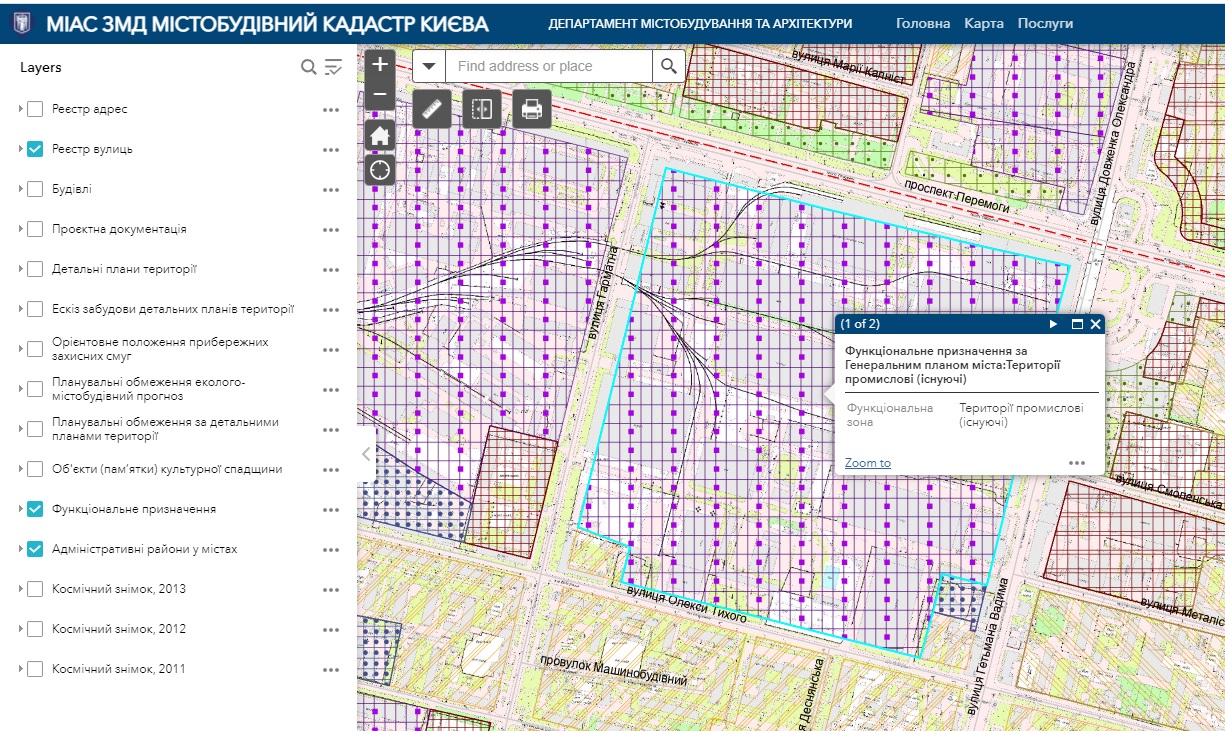The height and width of the screenshot is (731, 1225).
Task: Find my location with locate button
Action: point(380,169)
